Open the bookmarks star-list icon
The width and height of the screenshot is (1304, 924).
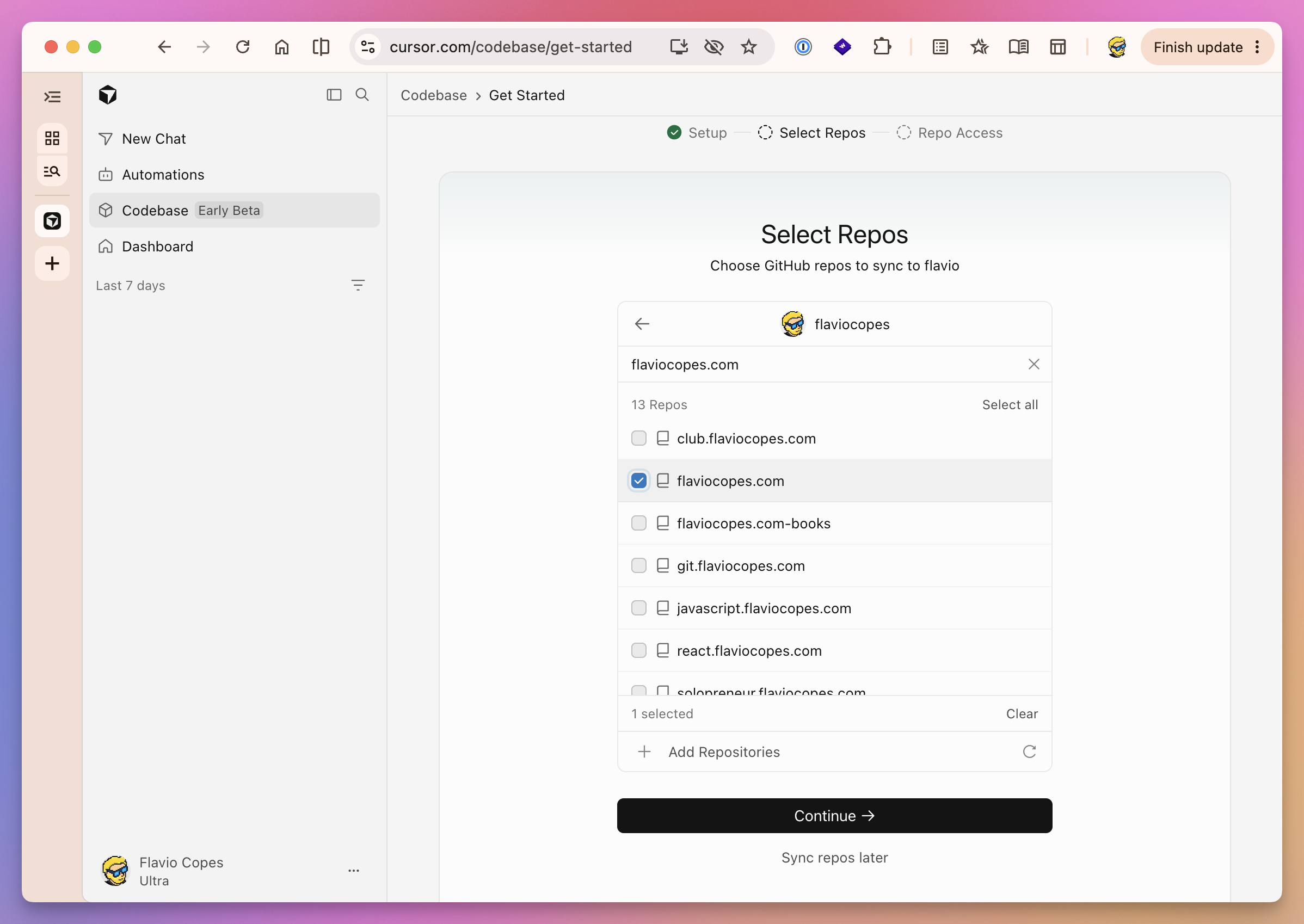980,47
